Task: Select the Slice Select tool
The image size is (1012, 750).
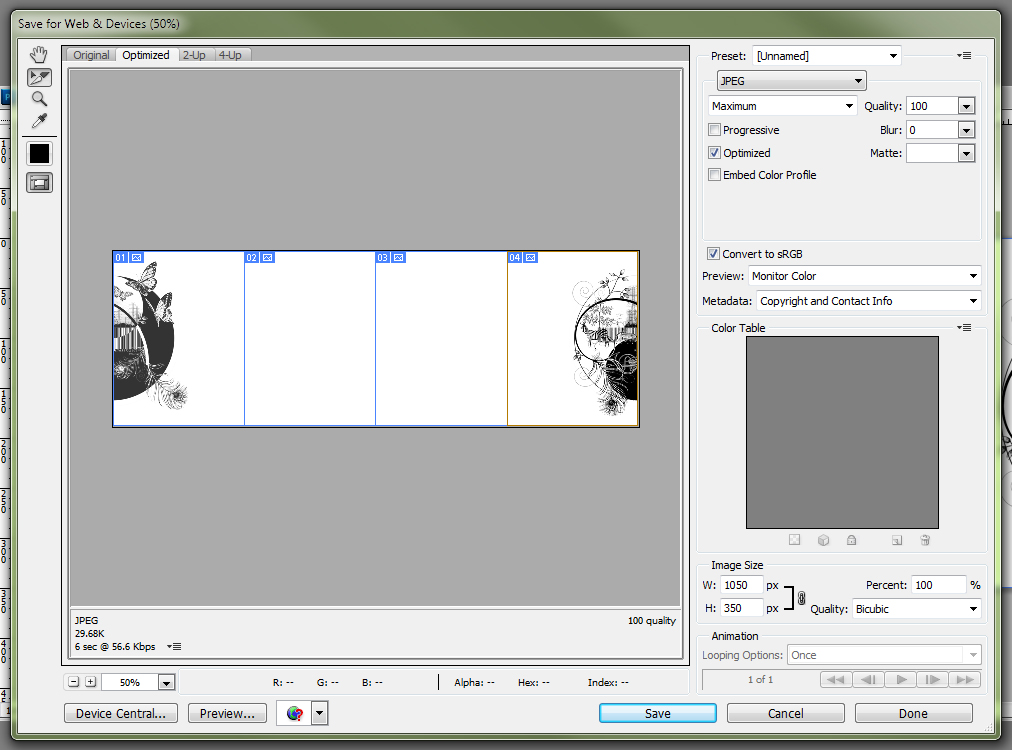Action: pyautogui.click(x=40, y=77)
